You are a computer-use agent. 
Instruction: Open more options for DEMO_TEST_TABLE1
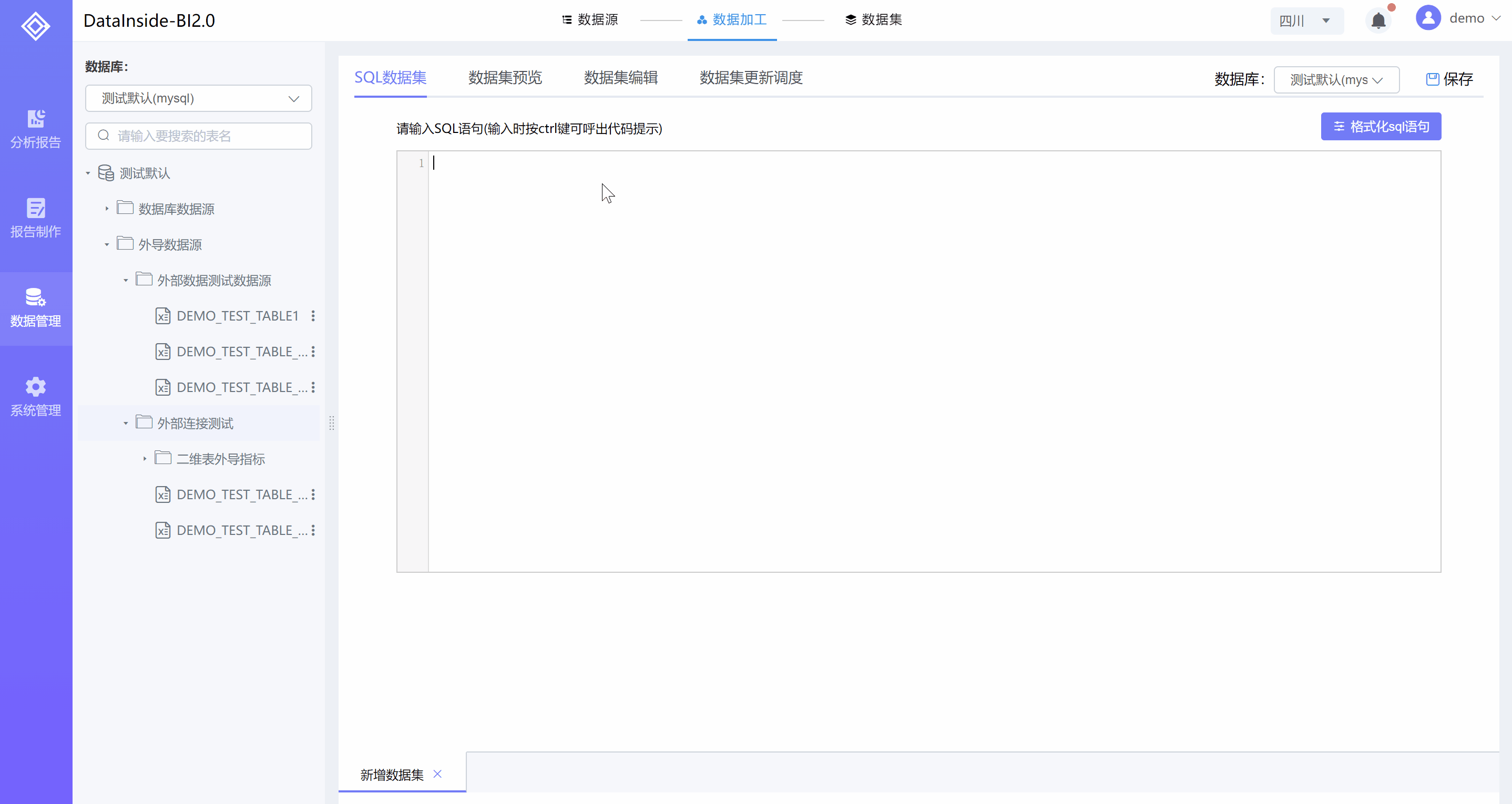click(x=313, y=316)
